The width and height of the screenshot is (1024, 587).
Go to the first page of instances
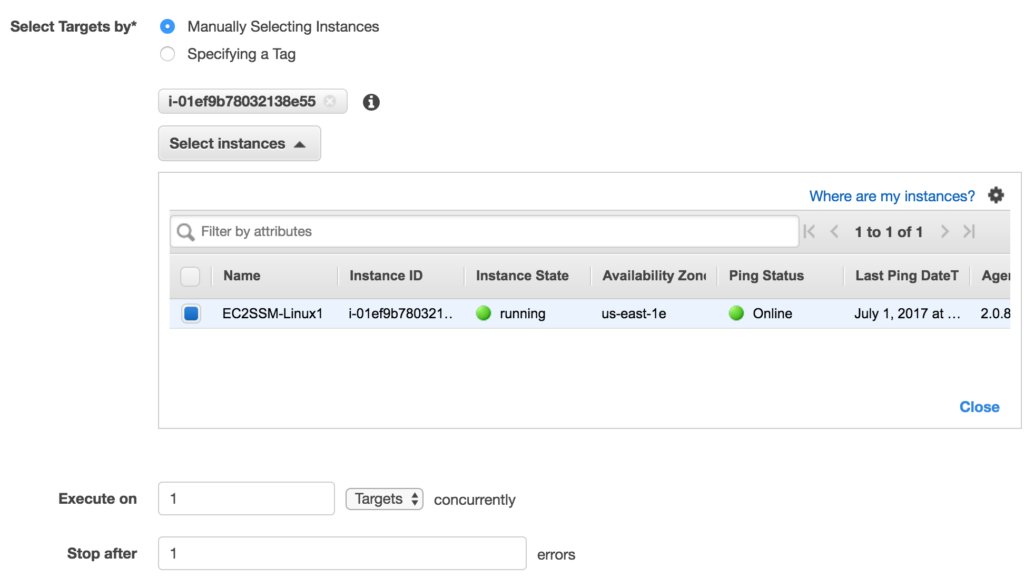coord(810,232)
